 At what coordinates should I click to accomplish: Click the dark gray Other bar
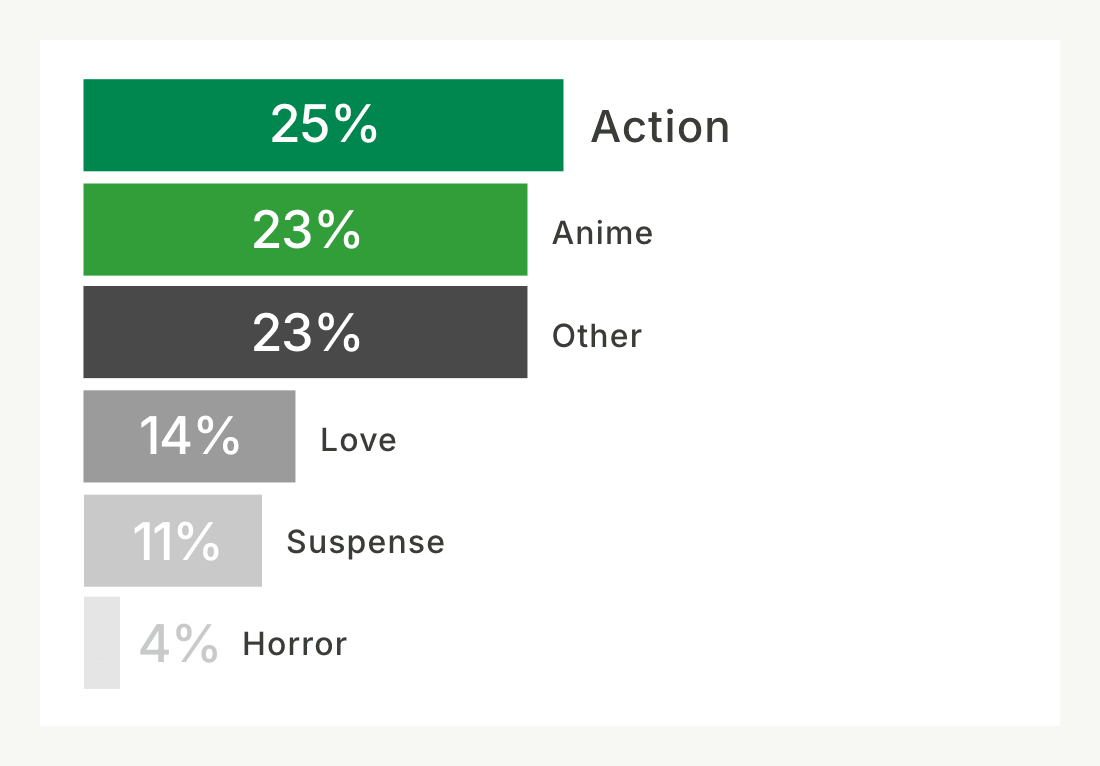click(305, 332)
